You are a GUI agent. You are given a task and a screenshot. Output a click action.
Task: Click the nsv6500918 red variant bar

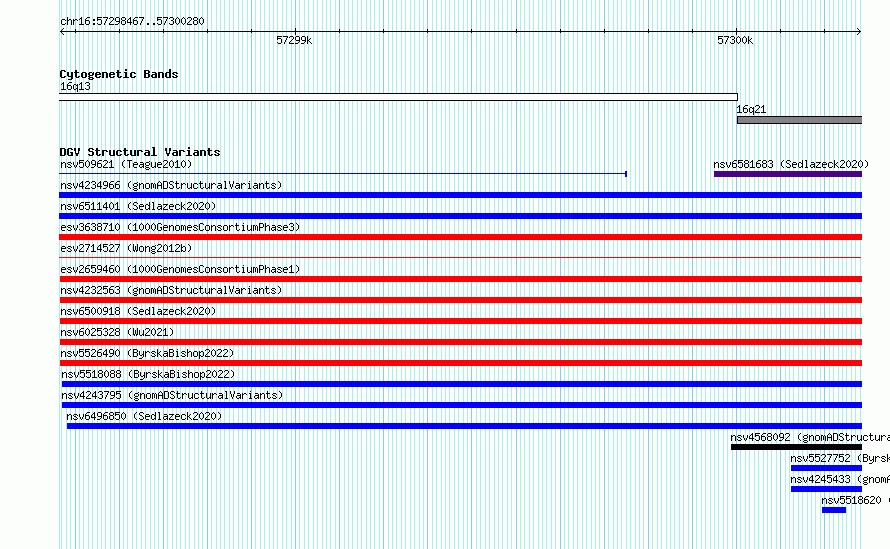click(460, 321)
